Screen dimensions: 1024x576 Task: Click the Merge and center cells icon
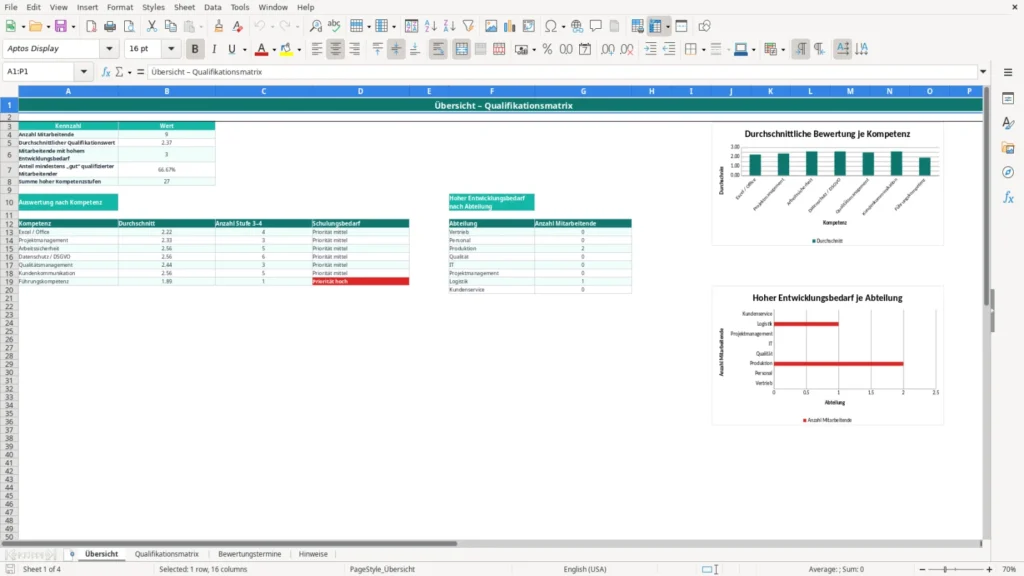point(461,49)
